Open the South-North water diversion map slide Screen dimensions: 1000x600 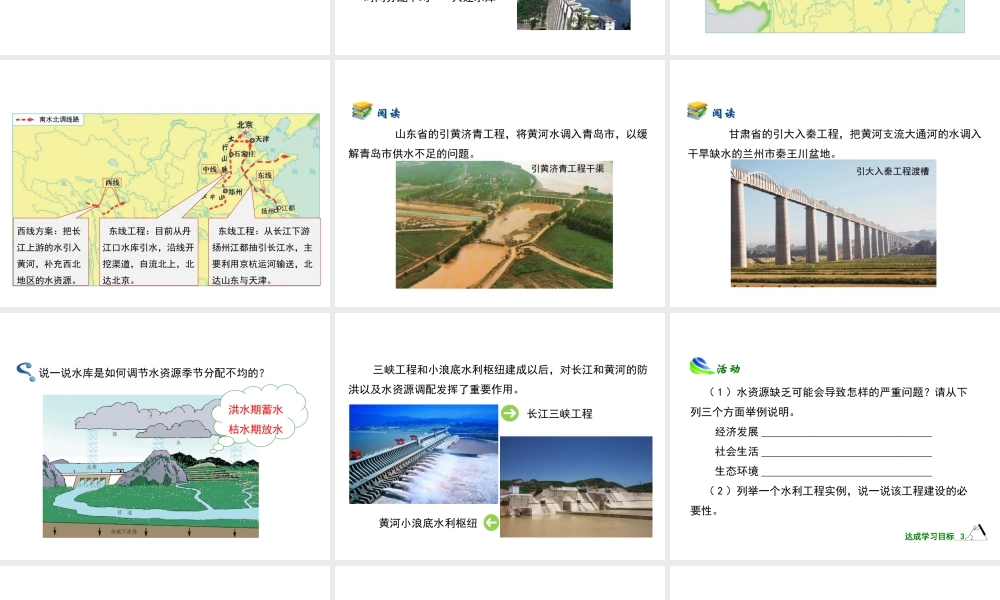tap(165, 183)
